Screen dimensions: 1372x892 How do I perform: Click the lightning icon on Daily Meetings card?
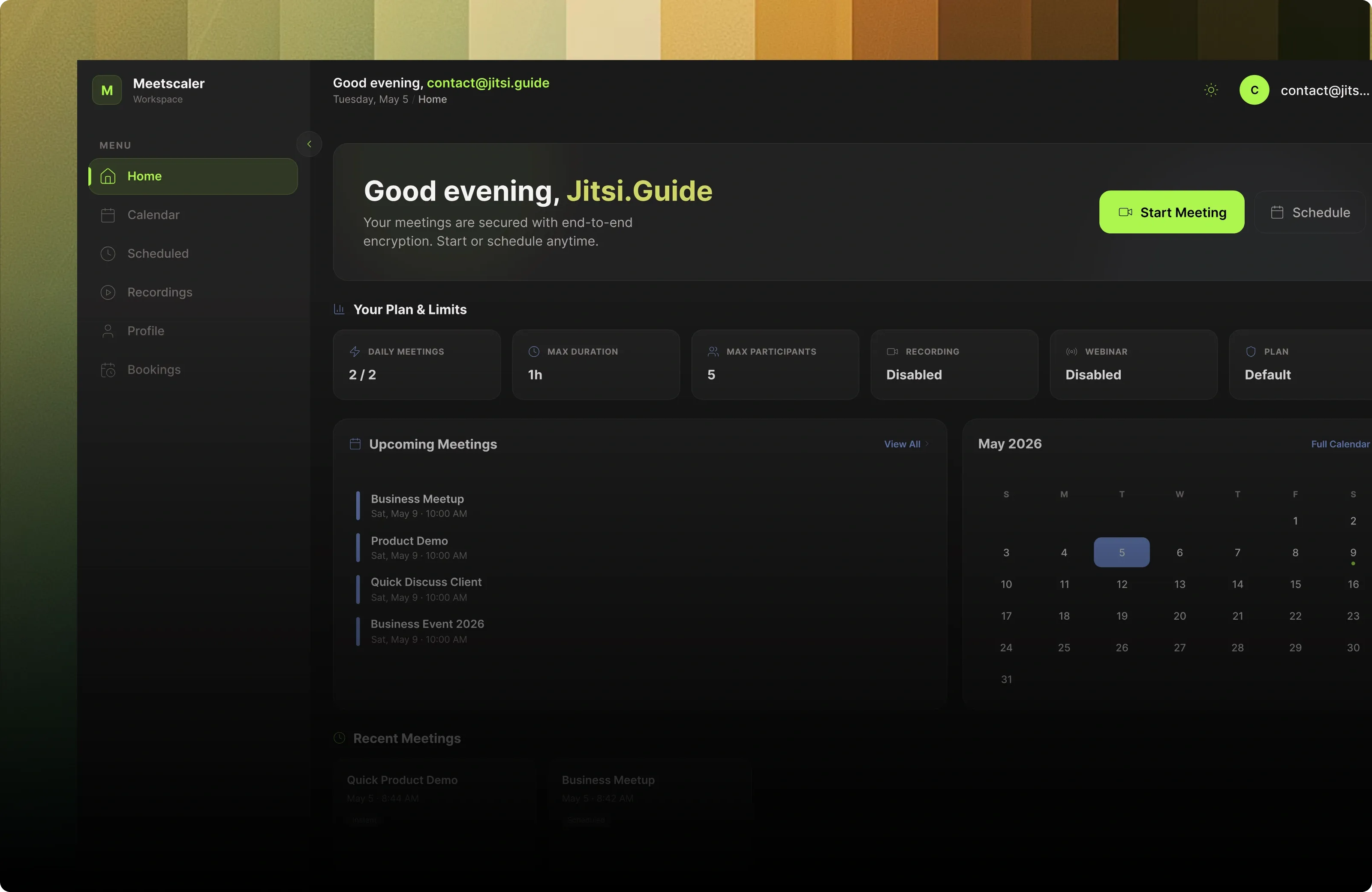coord(355,352)
